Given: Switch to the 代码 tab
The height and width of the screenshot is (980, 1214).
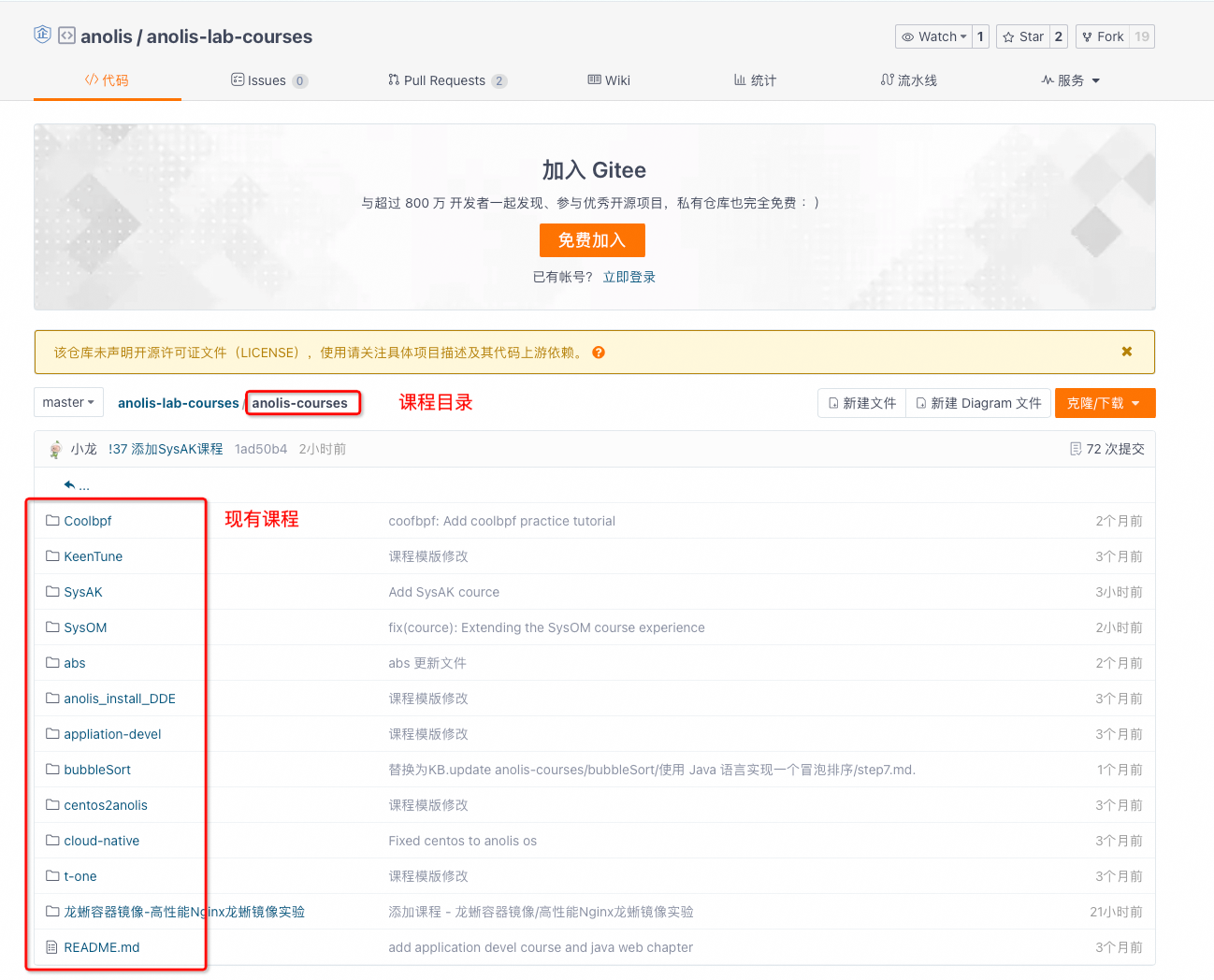Looking at the screenshot, I should pos(107,80).
